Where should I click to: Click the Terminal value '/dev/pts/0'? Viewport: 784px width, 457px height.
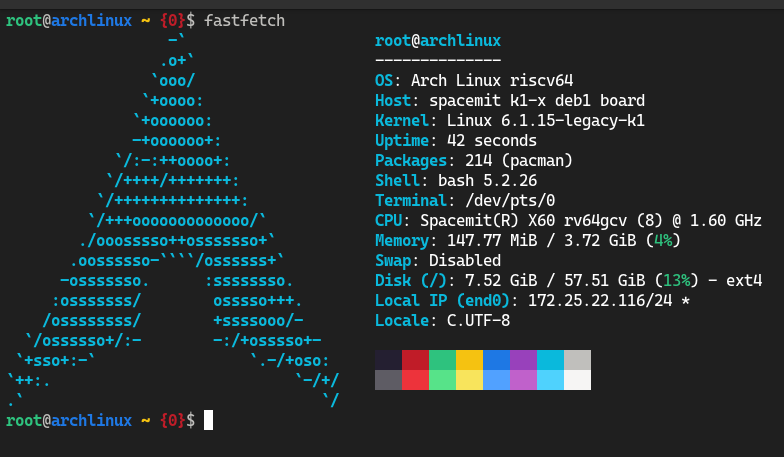pos(510,200)
